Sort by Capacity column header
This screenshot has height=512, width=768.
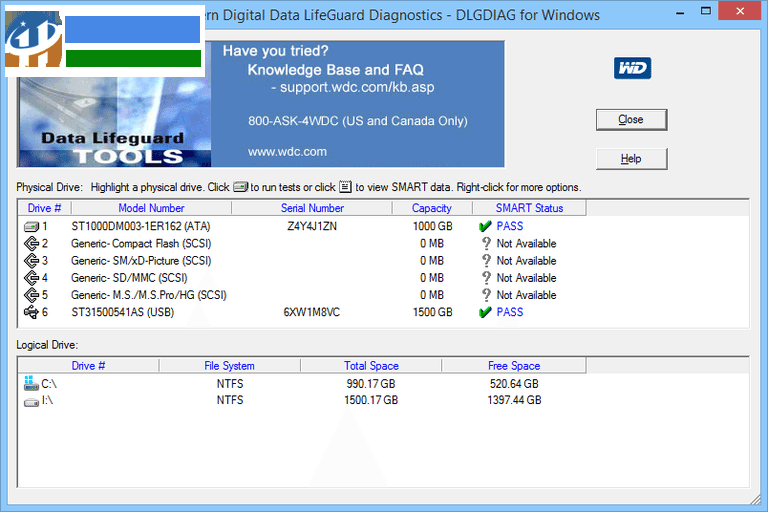(432, 208)
